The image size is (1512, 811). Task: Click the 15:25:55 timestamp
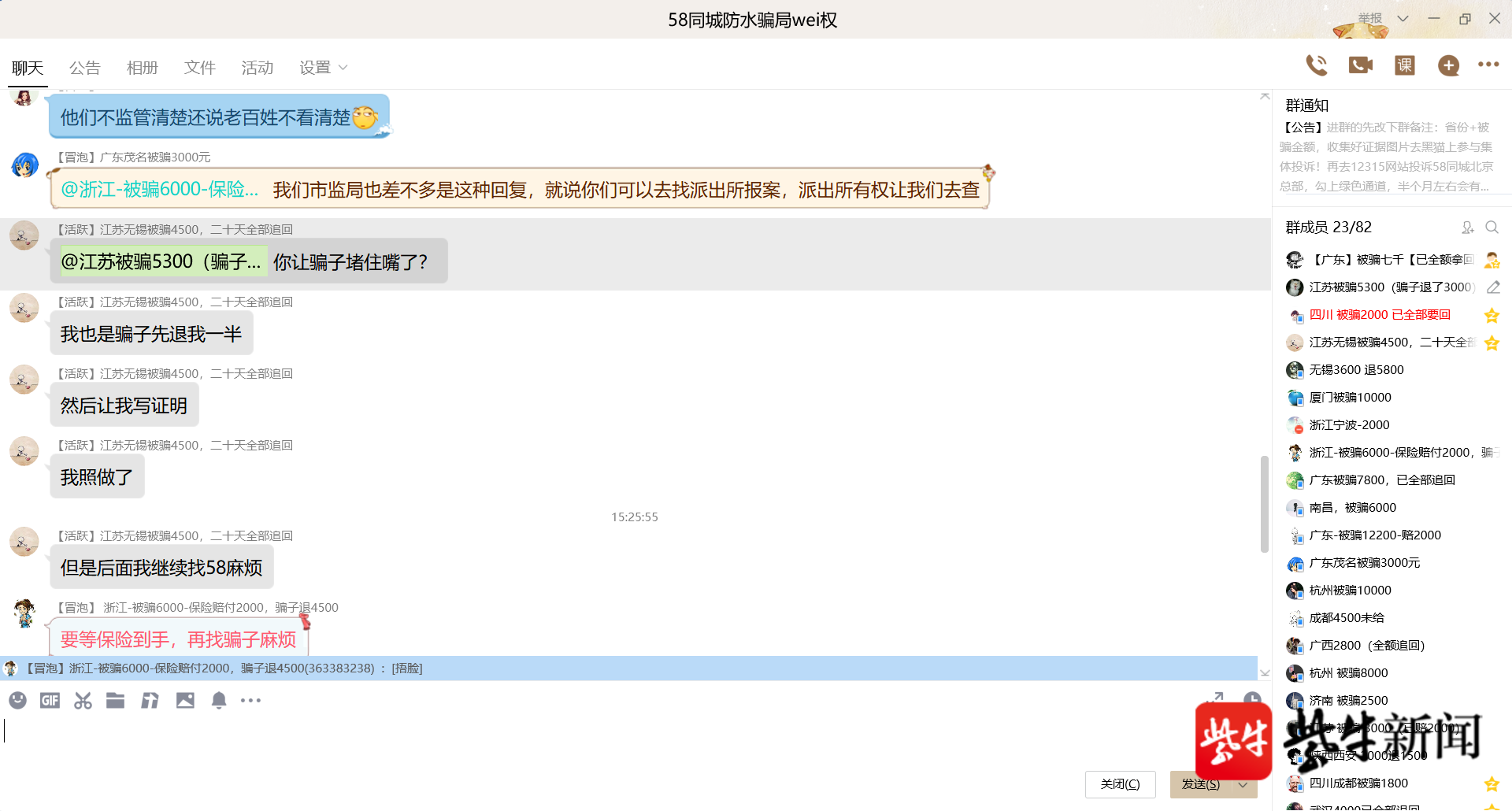(x=635, y=517)
